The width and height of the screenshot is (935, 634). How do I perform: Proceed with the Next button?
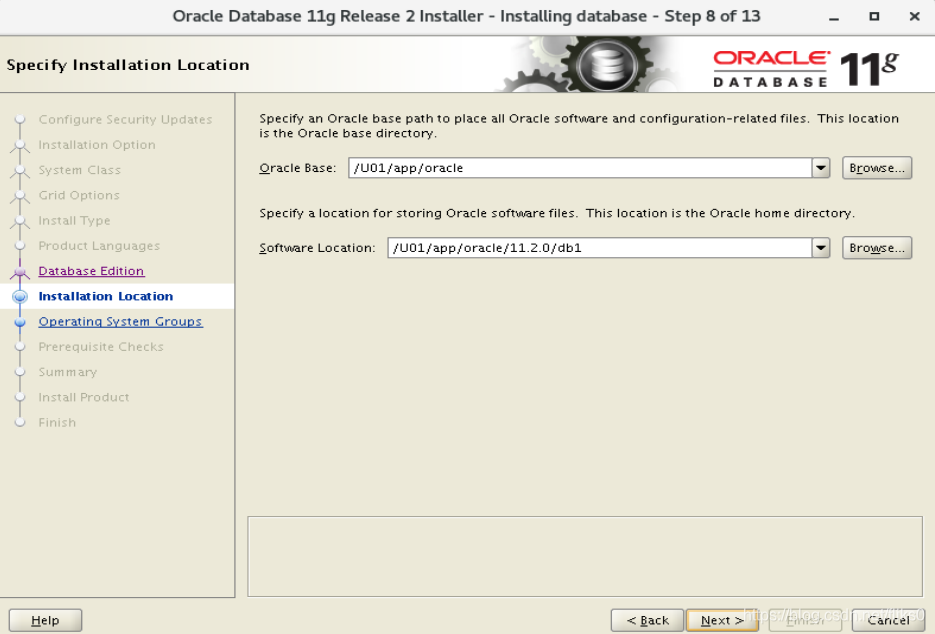click(x=722, y=620)
